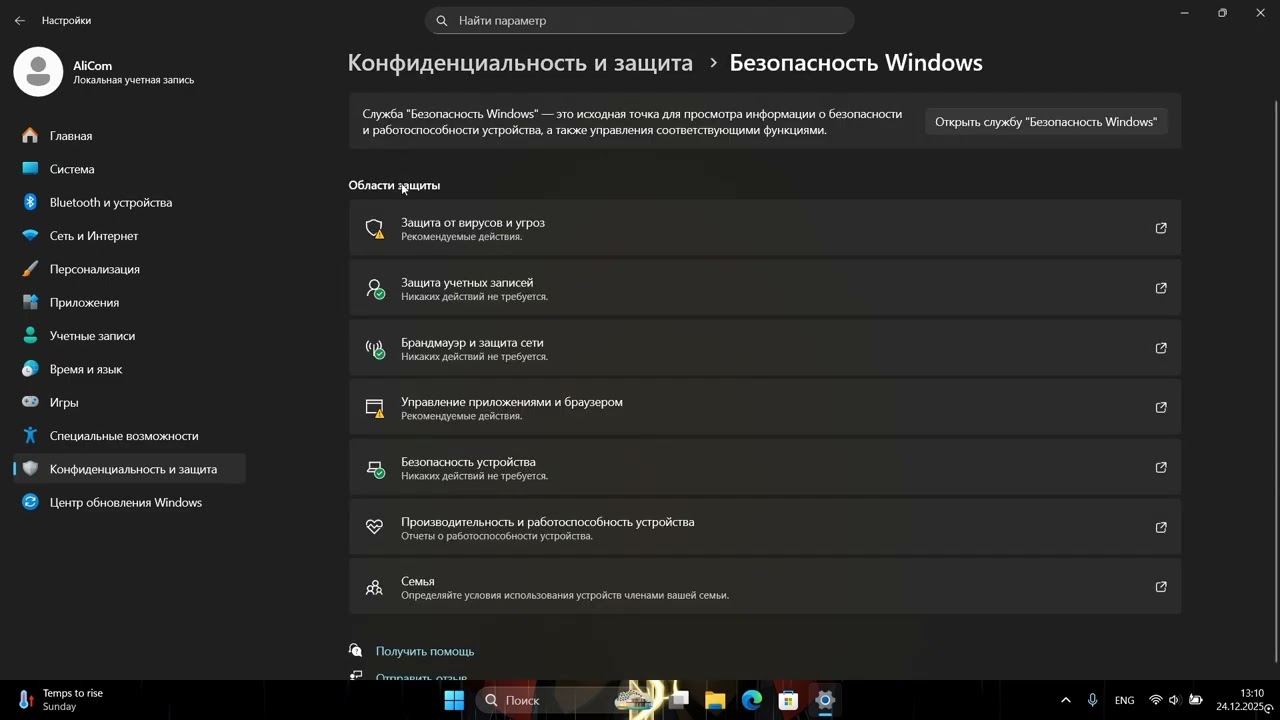Click the settings page vertical scrollbar

click(x=1276, y=380)
